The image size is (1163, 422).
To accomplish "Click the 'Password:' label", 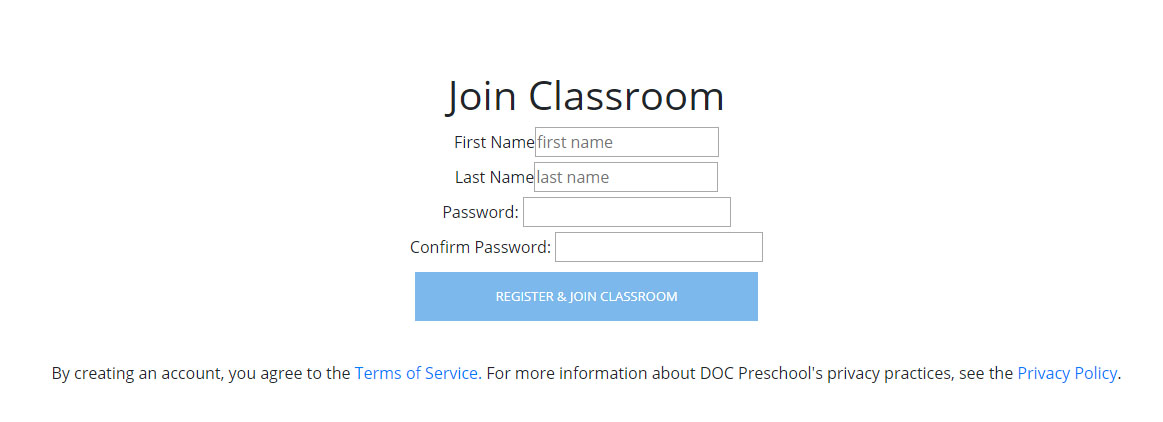I will pos(480,212).
